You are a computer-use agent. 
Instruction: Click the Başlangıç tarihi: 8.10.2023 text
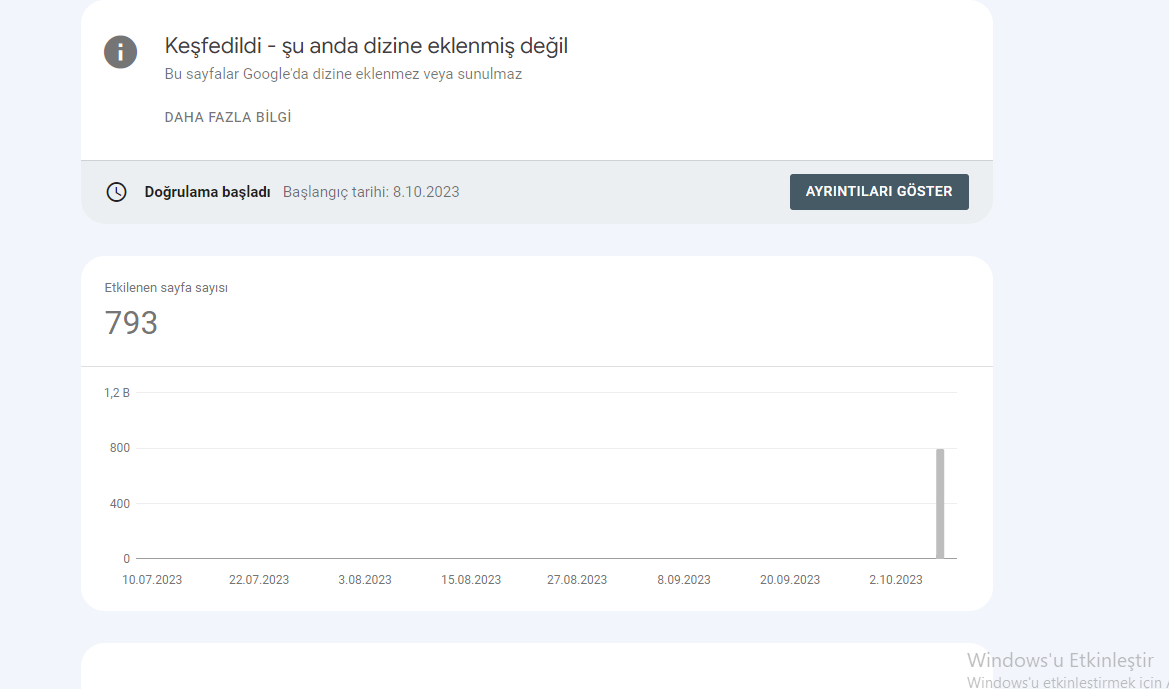[x=371, y=192]
